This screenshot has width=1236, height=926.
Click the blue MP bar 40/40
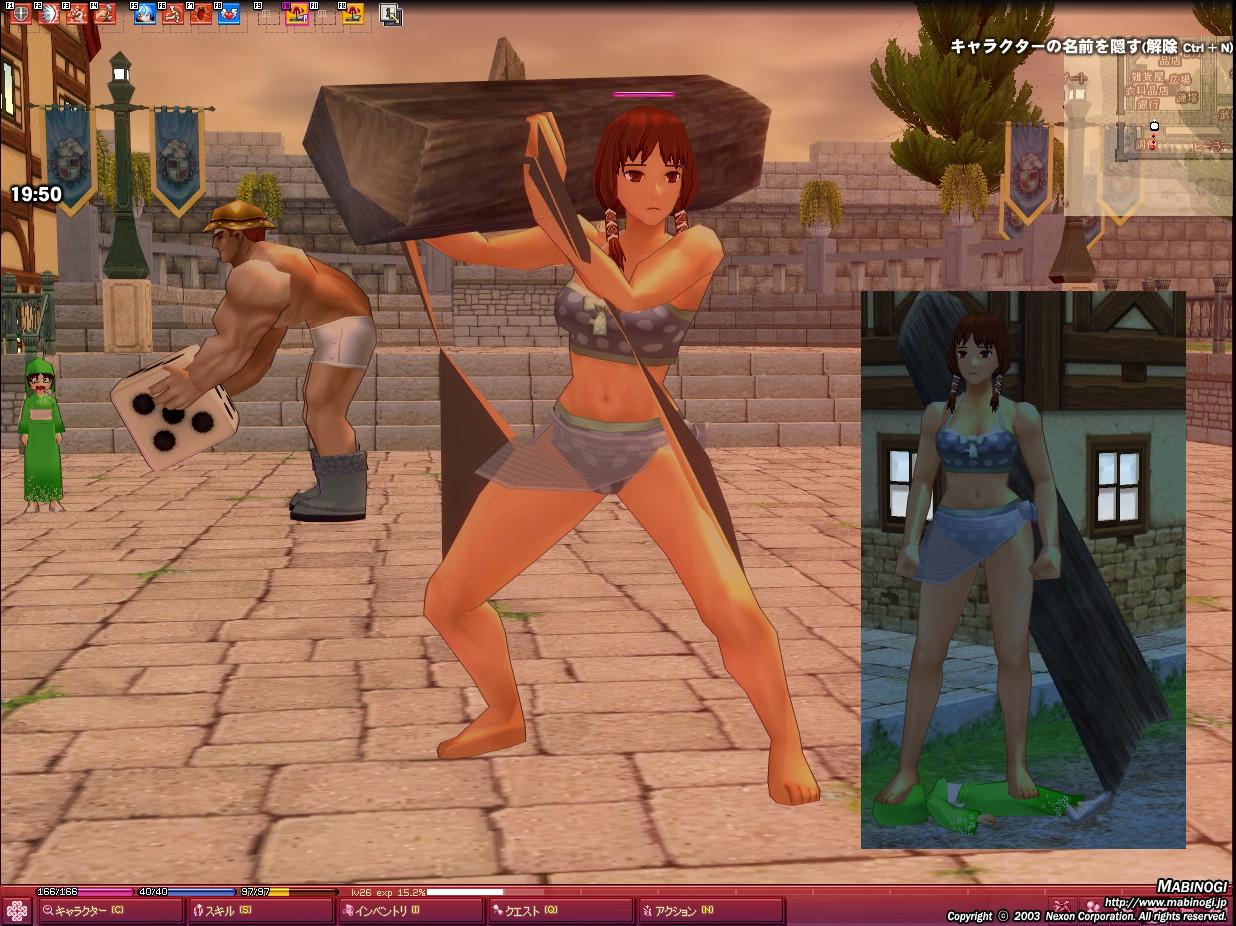pos(185,891)
